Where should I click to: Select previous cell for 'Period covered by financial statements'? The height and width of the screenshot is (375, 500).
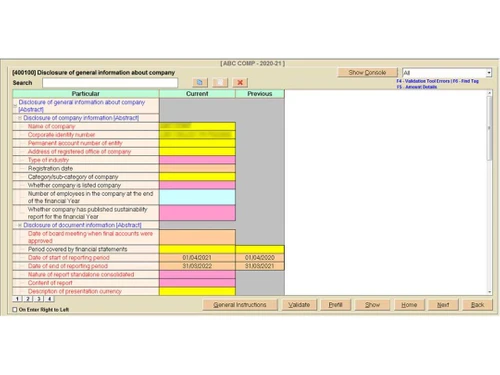(260, 249)
